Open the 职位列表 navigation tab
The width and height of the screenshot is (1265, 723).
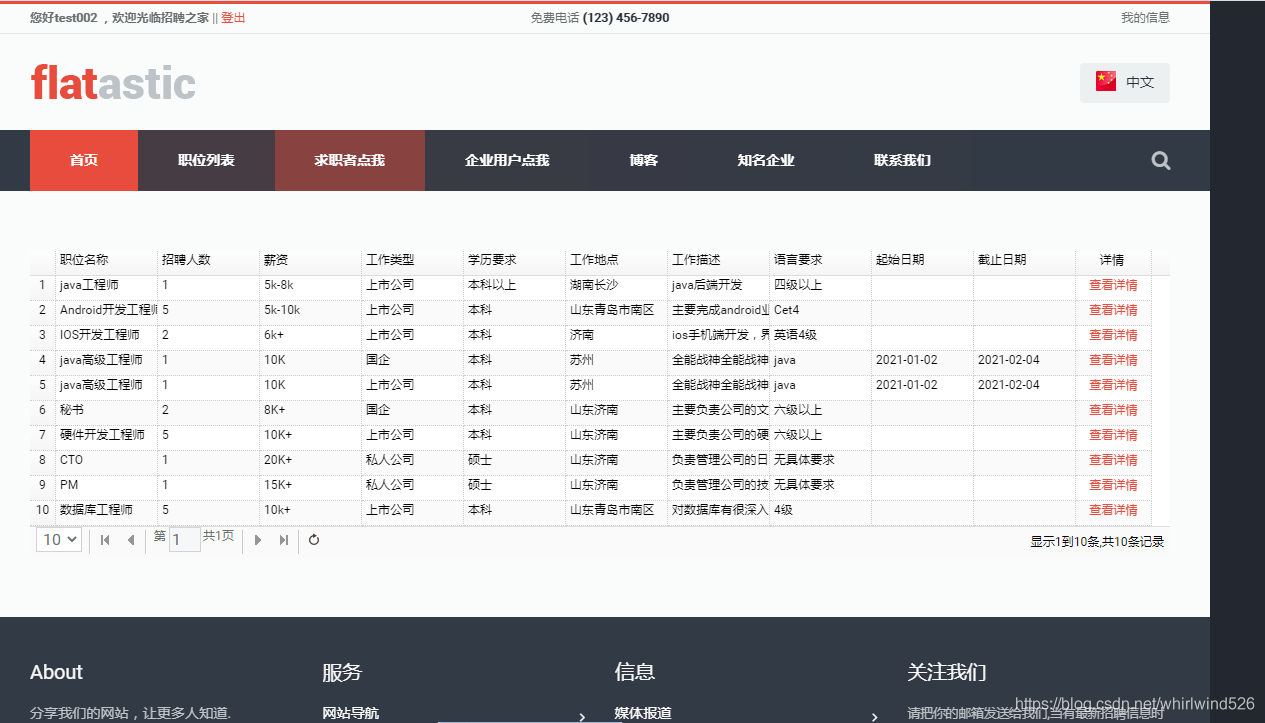tap(206, 160)
